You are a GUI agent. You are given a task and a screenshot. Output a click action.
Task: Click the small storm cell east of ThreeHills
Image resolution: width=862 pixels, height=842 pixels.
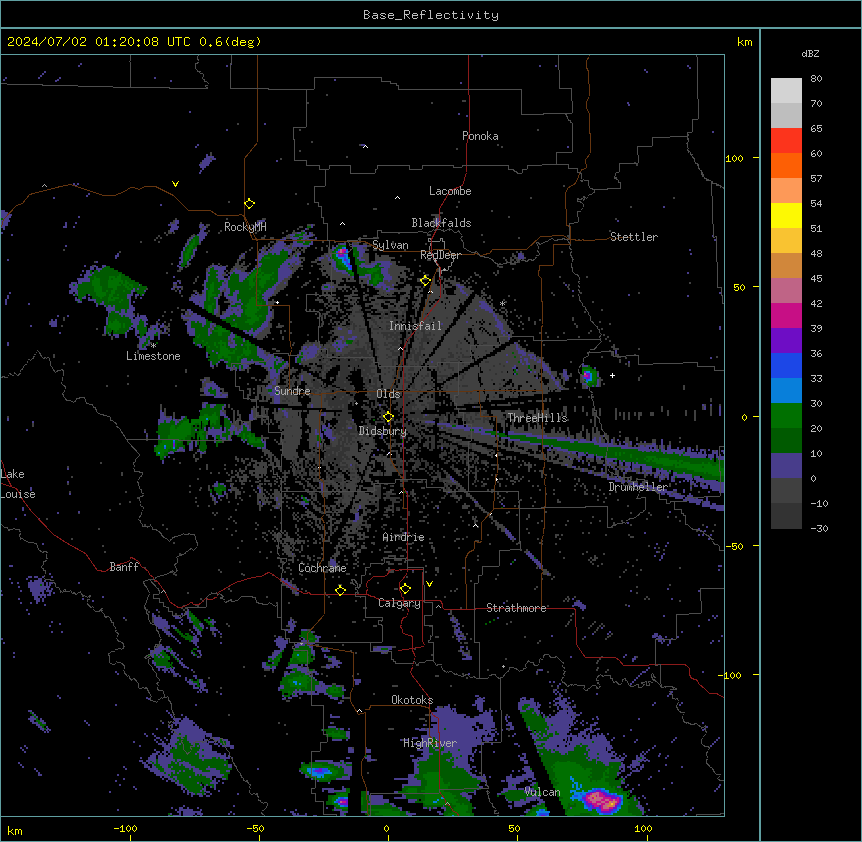point(588,376)
